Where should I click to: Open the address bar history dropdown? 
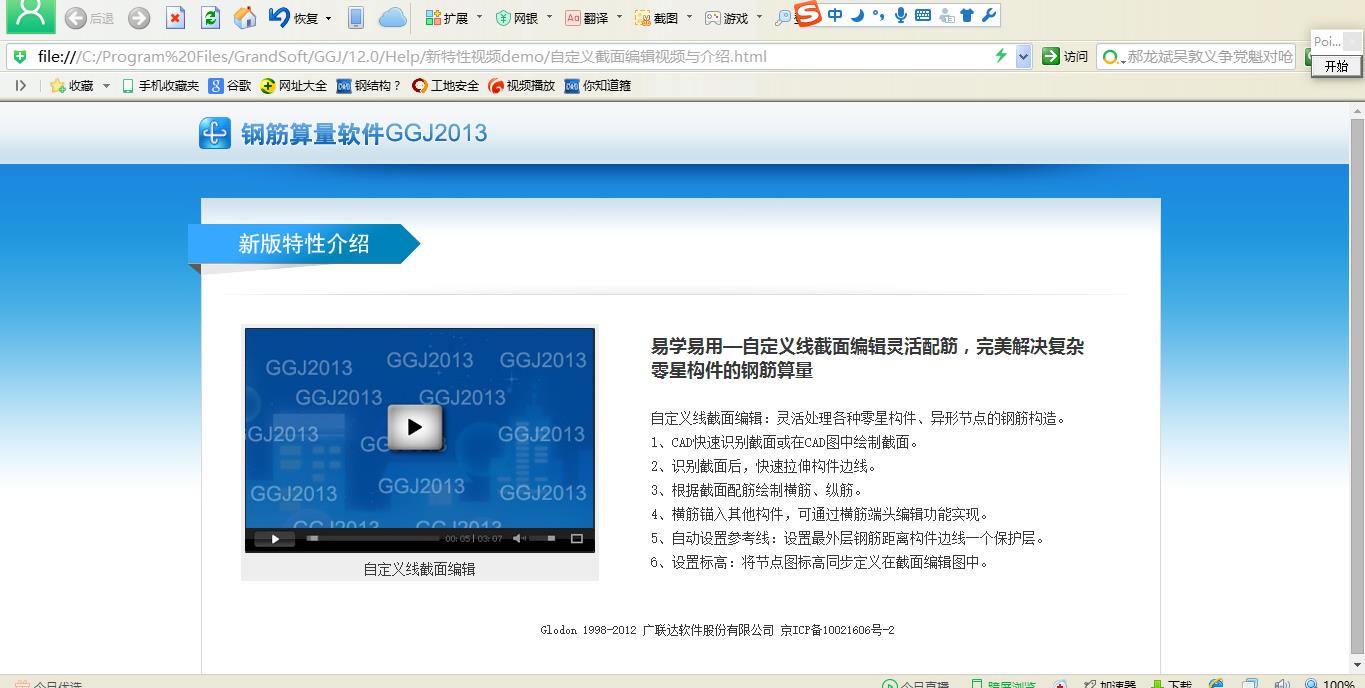1023,57
